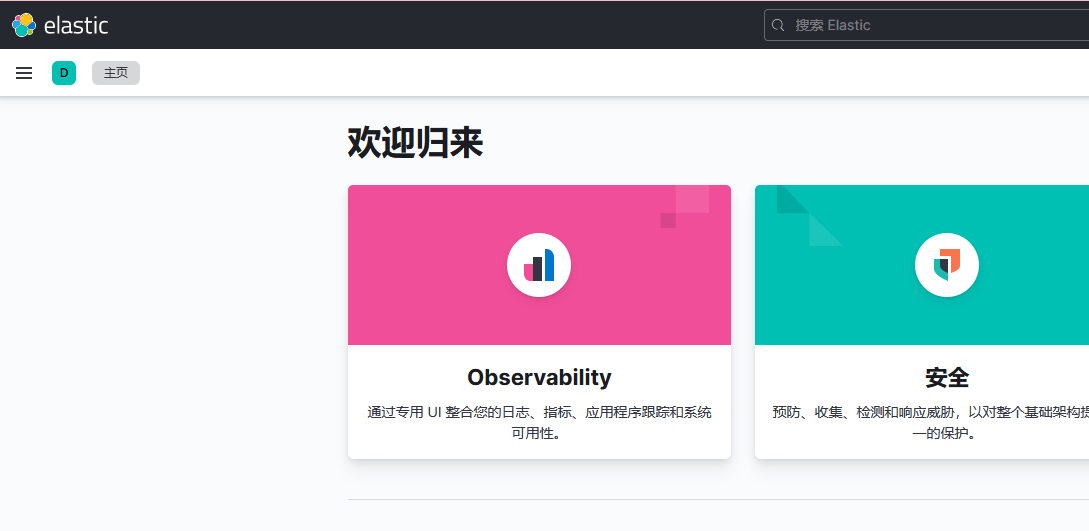Click the Observability description text
Screen dimensions: 1089x531
pyautogui.click(x=539, y=423)
